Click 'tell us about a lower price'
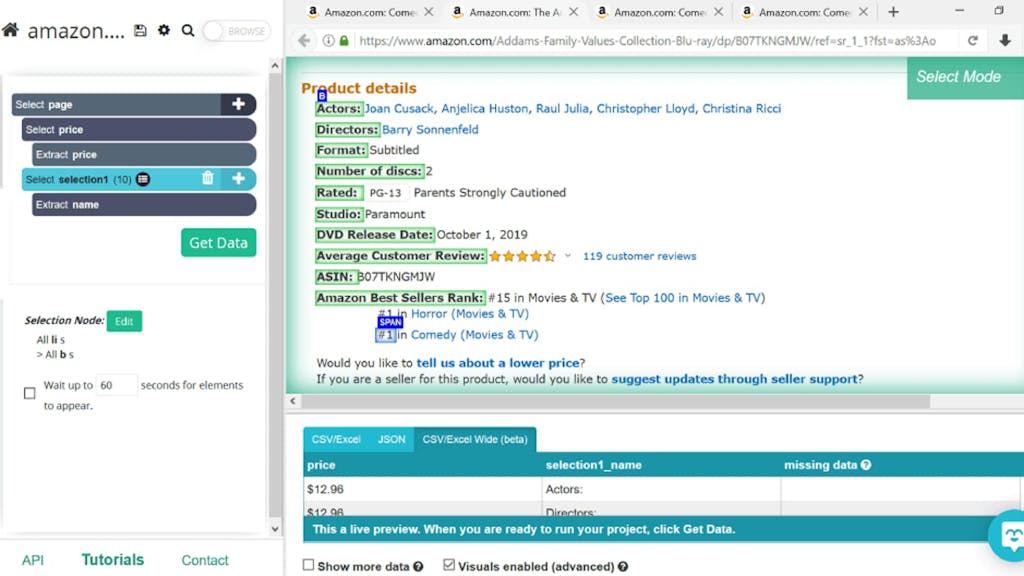 498,363
